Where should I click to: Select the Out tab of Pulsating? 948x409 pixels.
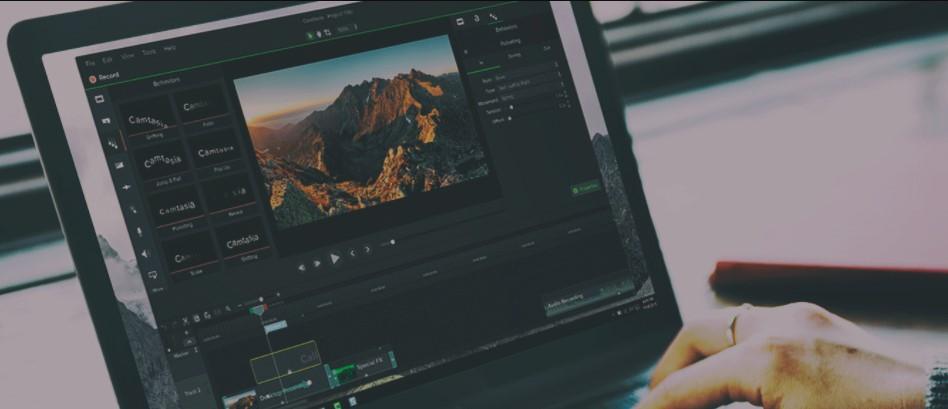(547, 47)
